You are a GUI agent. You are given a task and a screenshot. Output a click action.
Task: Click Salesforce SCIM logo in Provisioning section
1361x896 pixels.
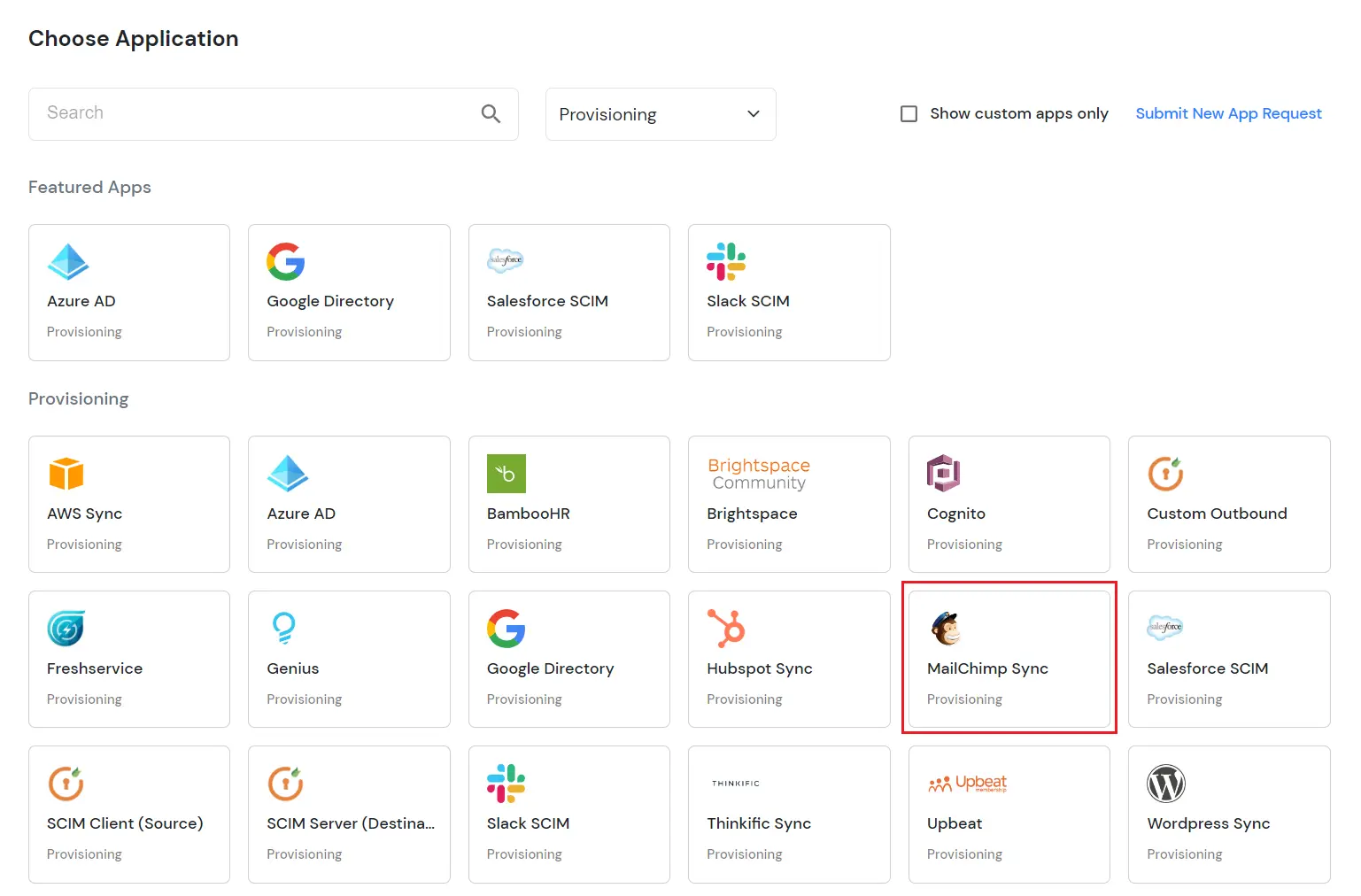click(x=1165, y=628)
